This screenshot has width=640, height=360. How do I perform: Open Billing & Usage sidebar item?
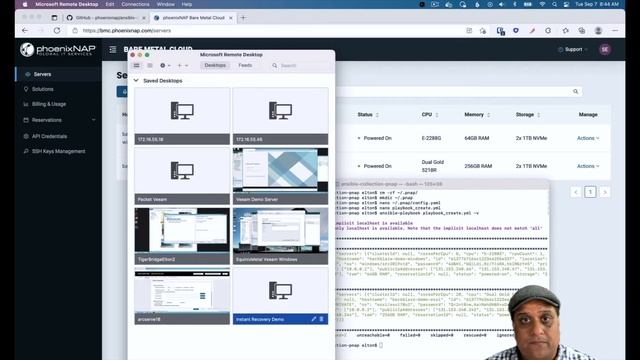(x=49, y=104)
